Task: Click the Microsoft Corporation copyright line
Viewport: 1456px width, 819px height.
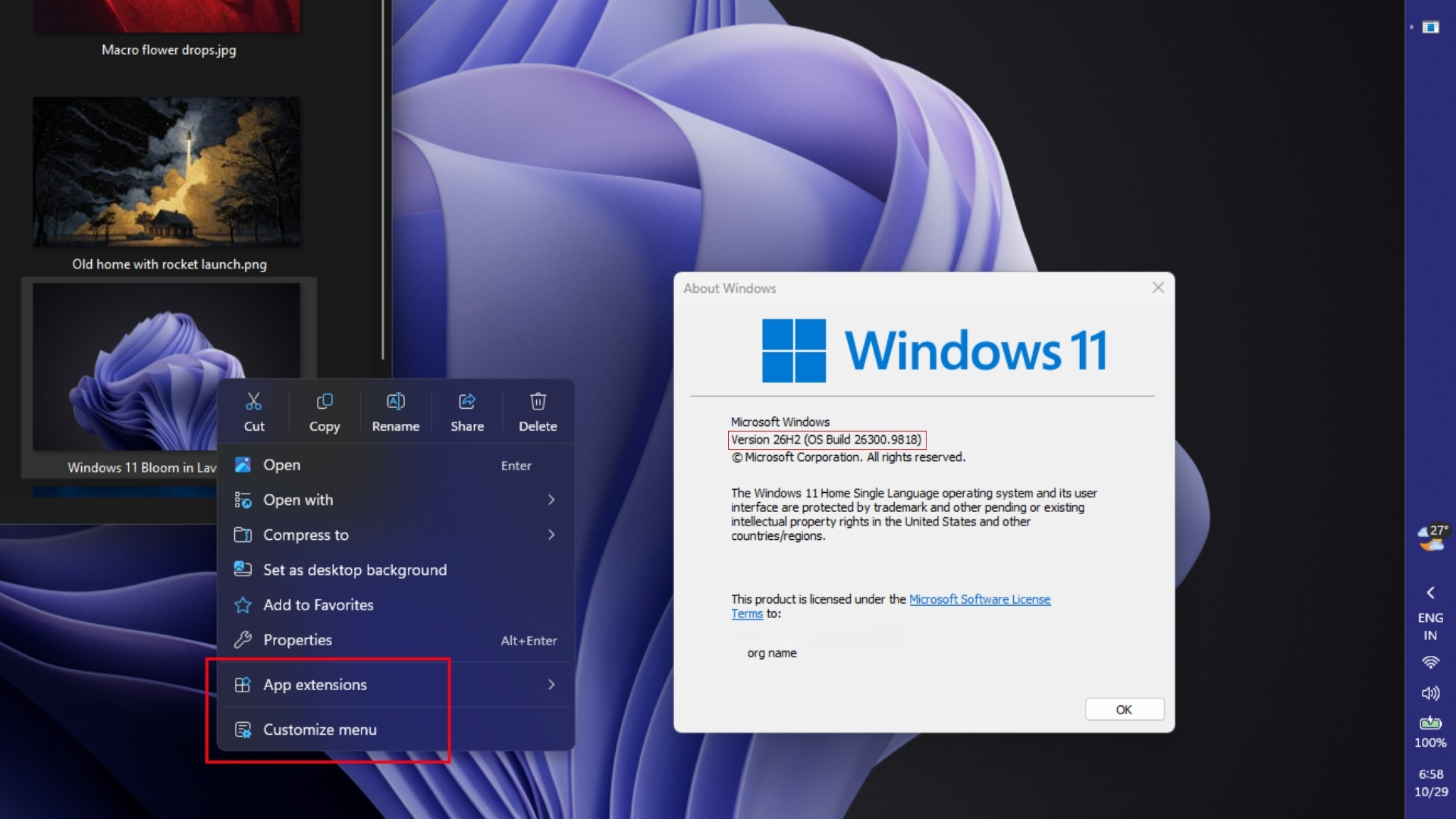Action: pyautogui.click(x=848, y=457)
